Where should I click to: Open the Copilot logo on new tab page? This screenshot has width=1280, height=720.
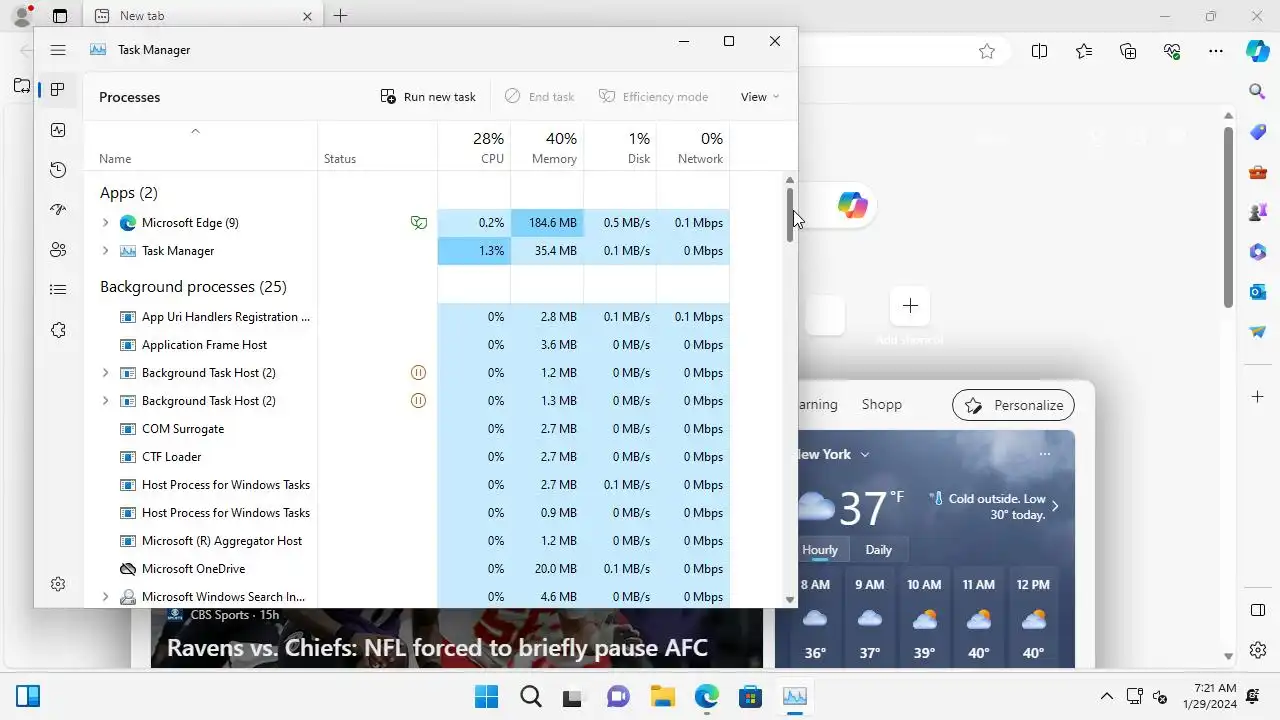pos(852,206)
